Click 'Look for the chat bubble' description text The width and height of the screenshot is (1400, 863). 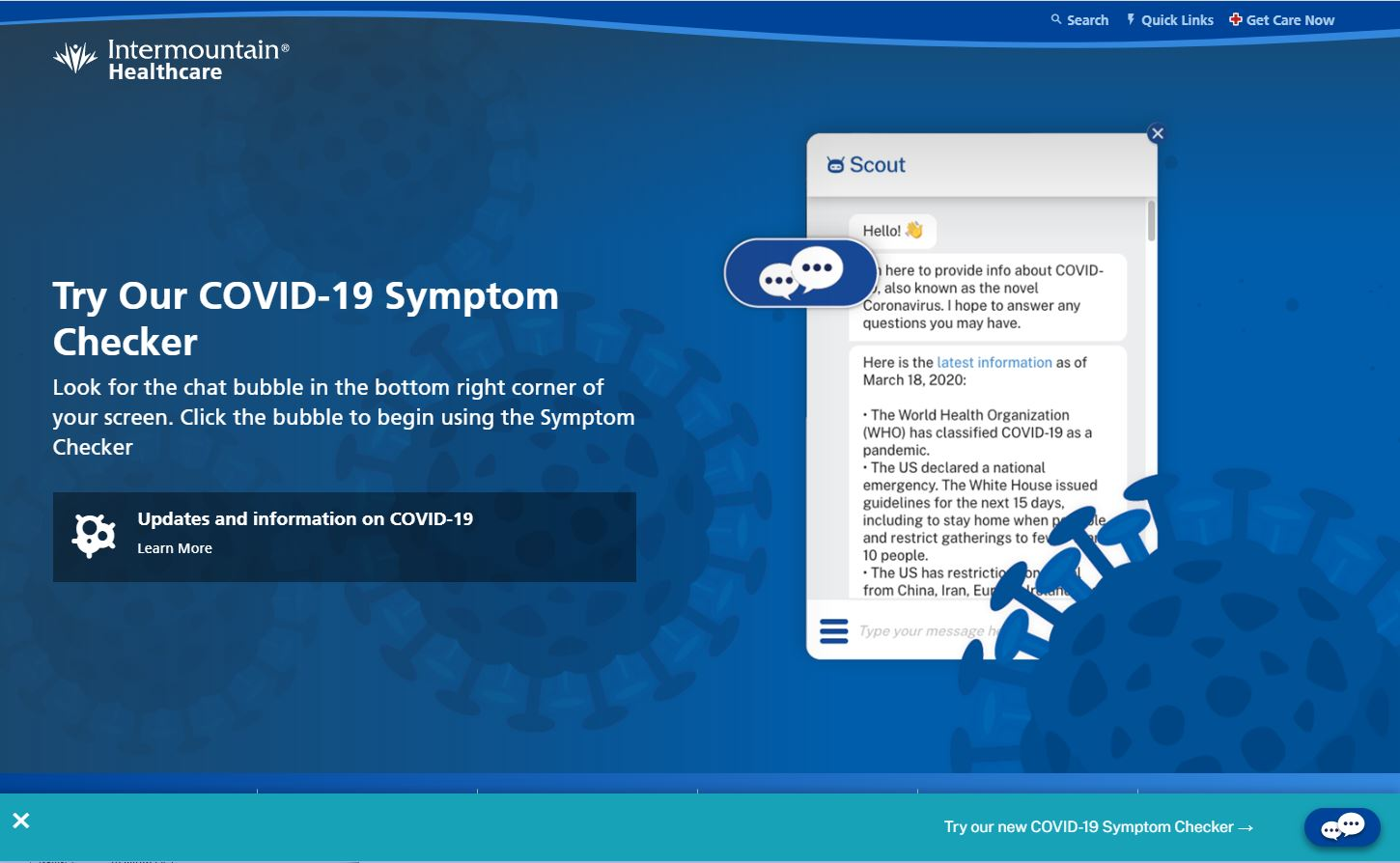coord(344,417)
